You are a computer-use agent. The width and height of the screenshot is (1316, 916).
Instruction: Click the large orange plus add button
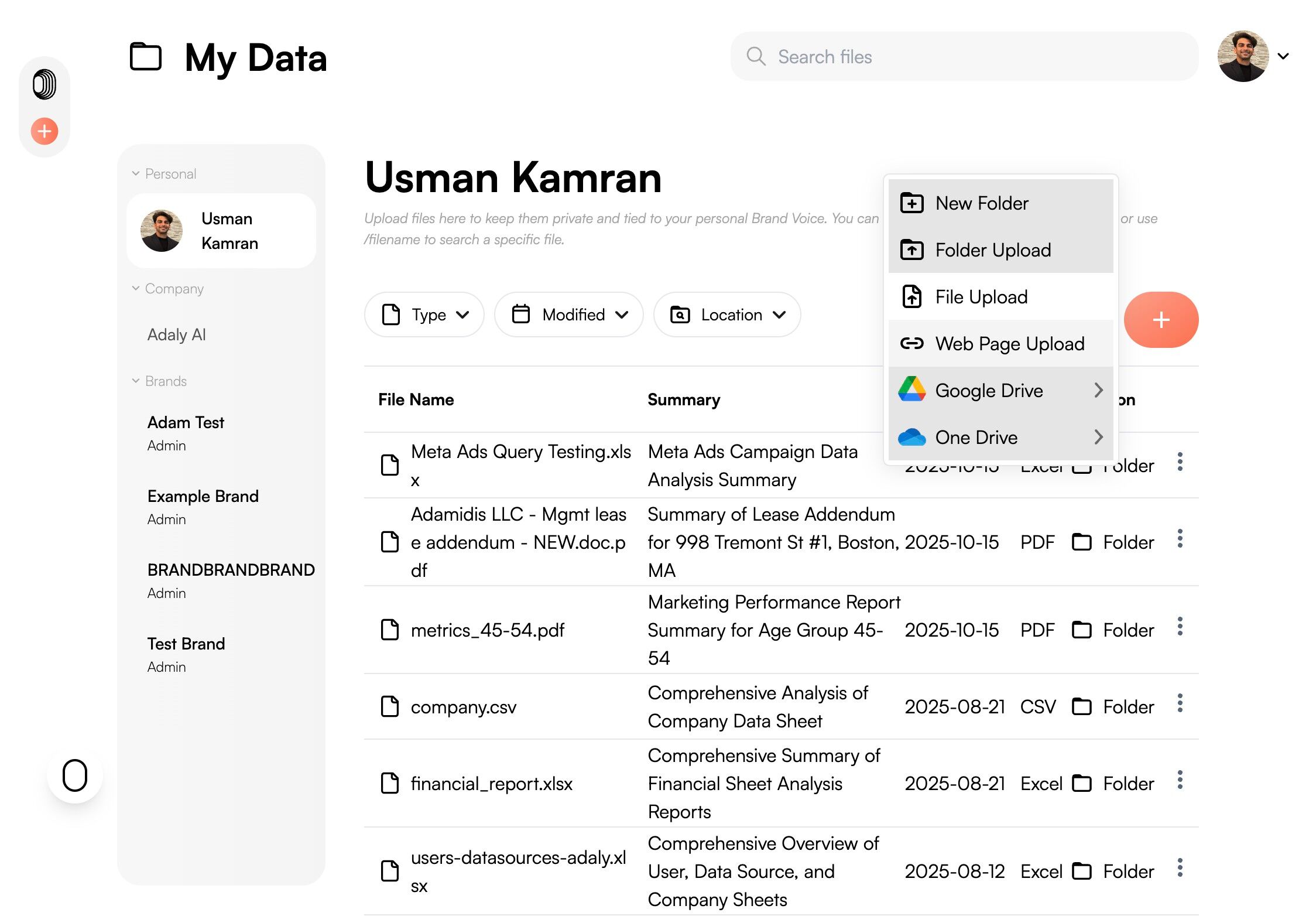1160,320
